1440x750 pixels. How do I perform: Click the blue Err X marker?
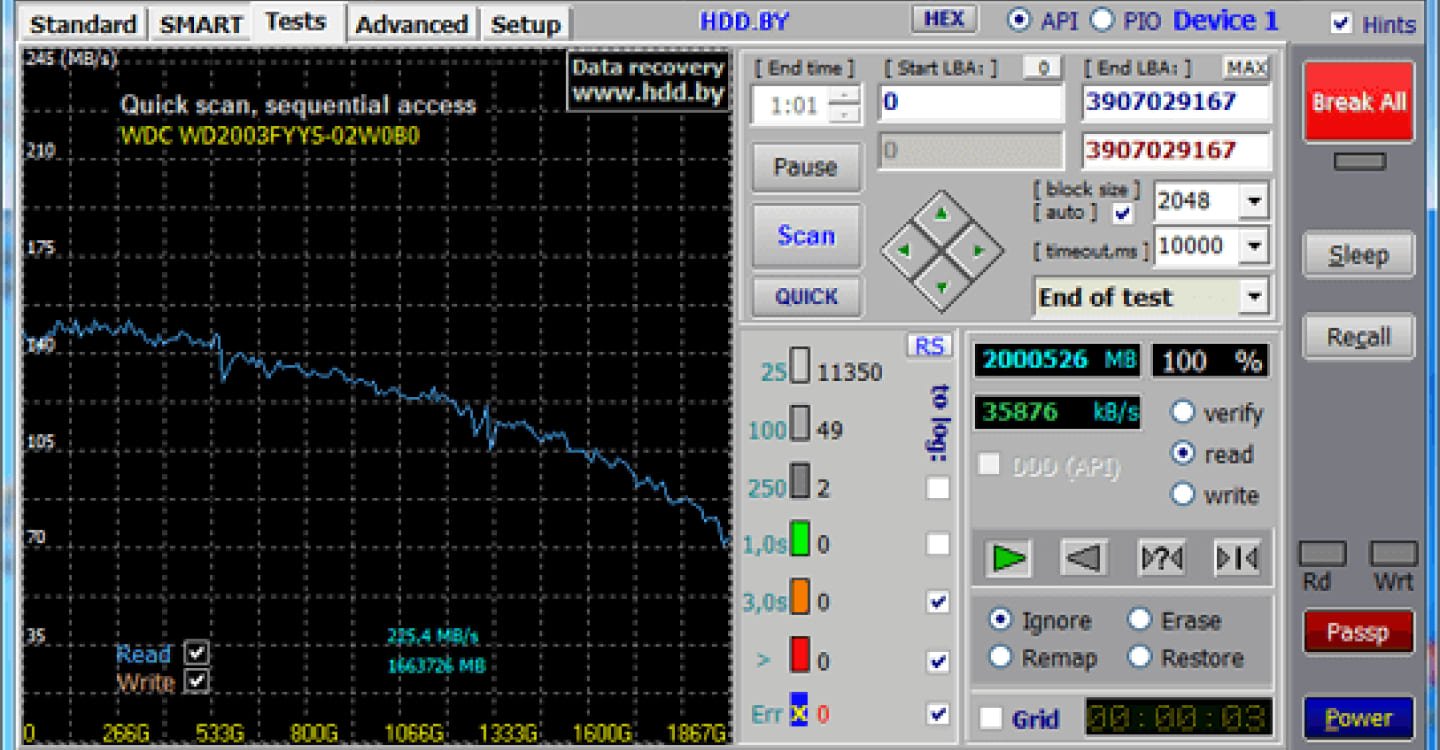point(799,709)
